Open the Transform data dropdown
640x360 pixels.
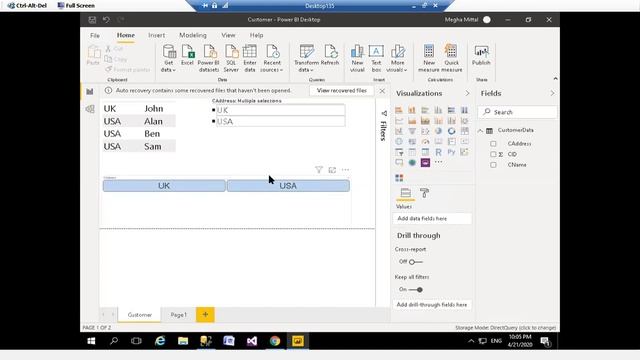point(306,58)
